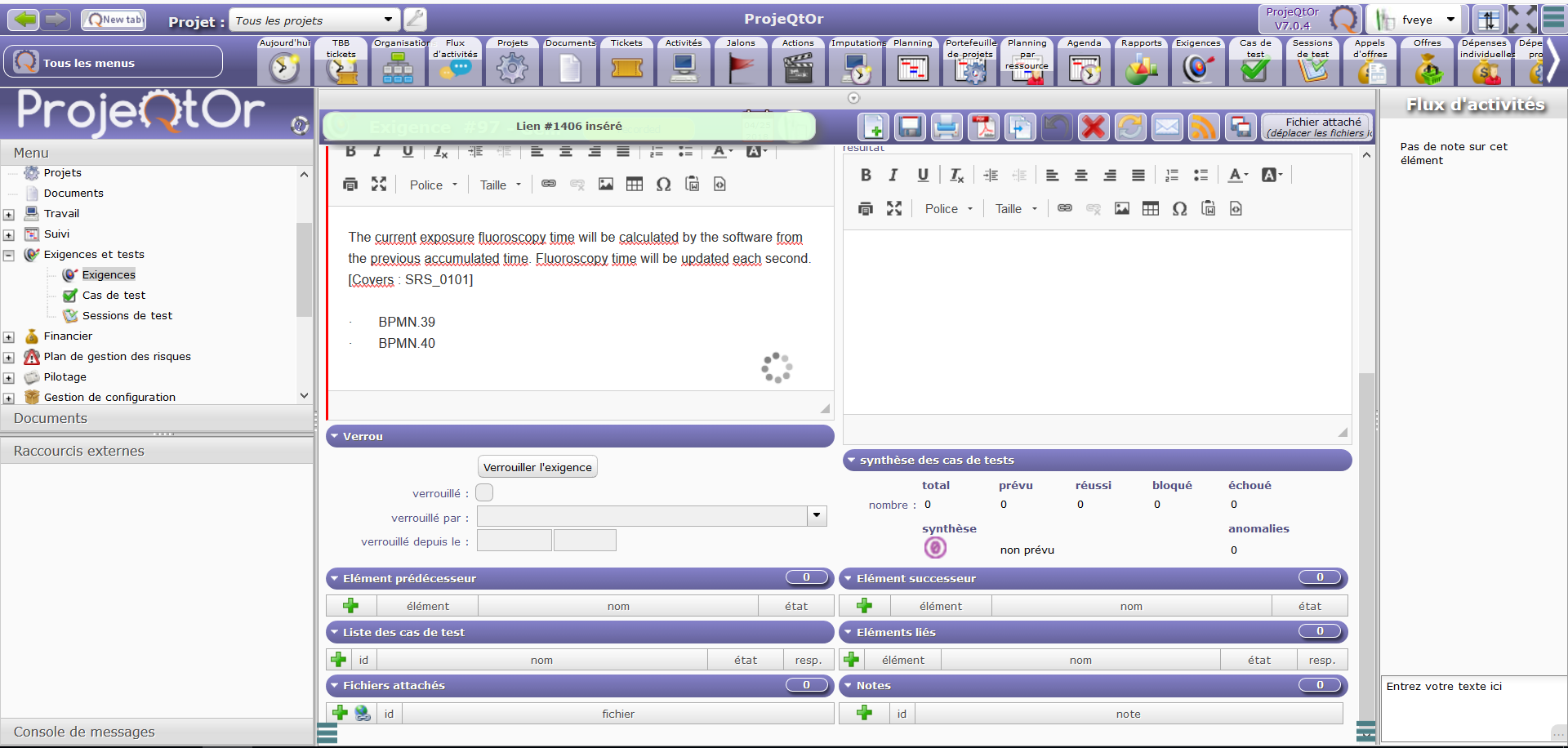Screen dimensions: 1568x748
Task: Toggle bold in the résultat editor
Action: (866, 175)
